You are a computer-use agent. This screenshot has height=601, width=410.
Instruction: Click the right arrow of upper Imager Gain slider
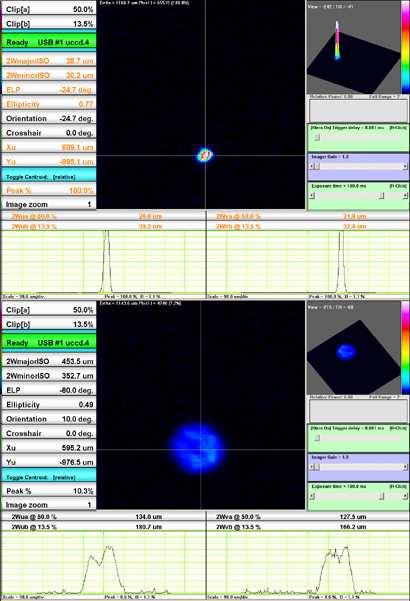405,166
